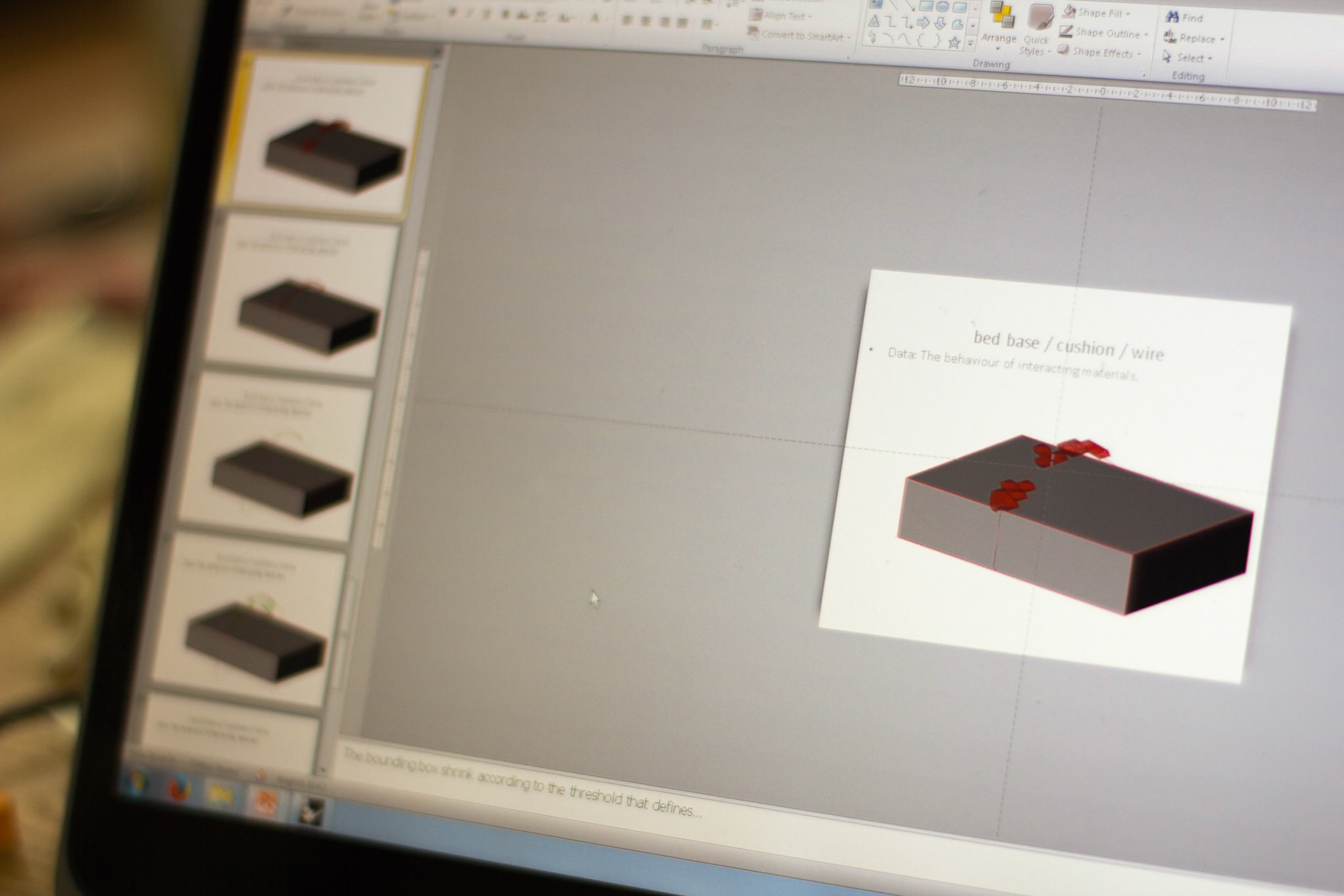1344x896 pixels.
Task: Open the Select dropdown
Action: [1187, 57]
